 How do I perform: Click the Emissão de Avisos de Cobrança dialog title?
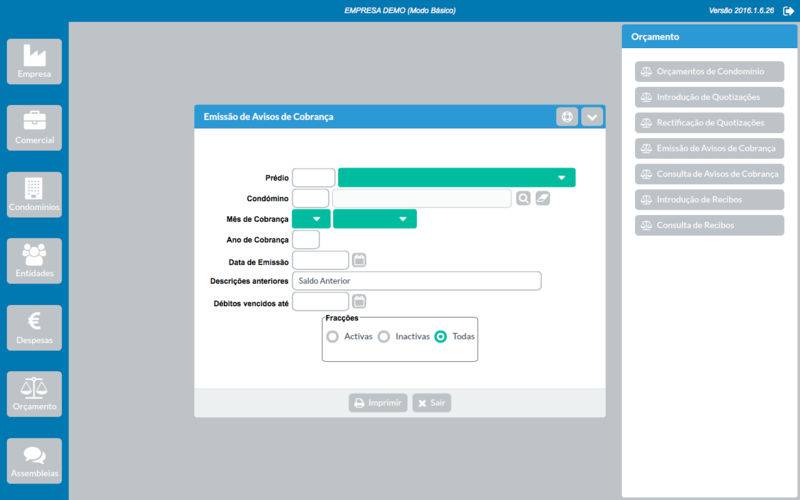coord(268,117)
